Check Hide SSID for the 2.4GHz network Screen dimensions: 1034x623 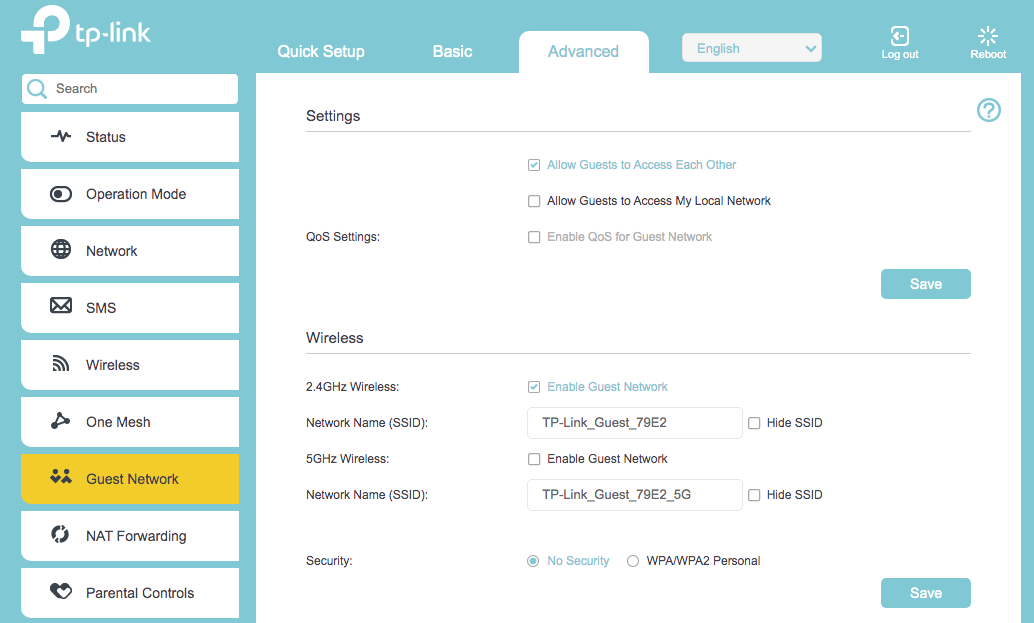[x=753, y=422]
